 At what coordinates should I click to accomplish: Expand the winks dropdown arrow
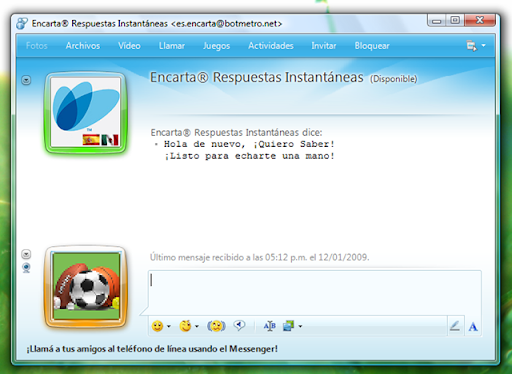pyautogui.click(x=197, y=326)
